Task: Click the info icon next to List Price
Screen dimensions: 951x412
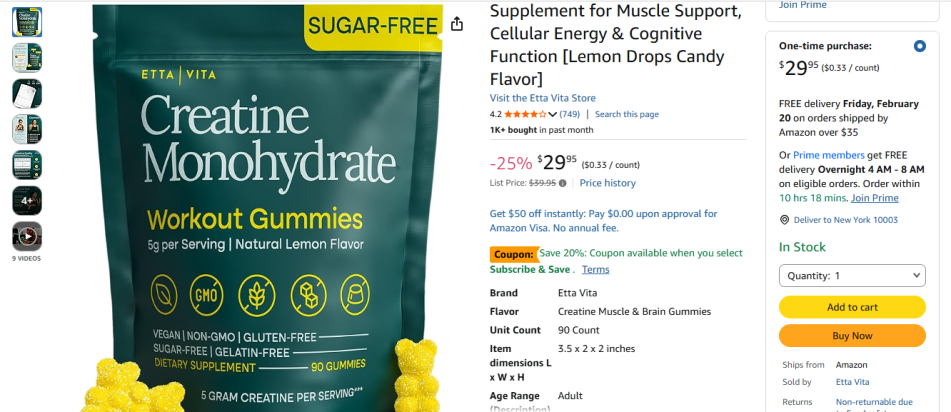Action: (x=563, y=183)
